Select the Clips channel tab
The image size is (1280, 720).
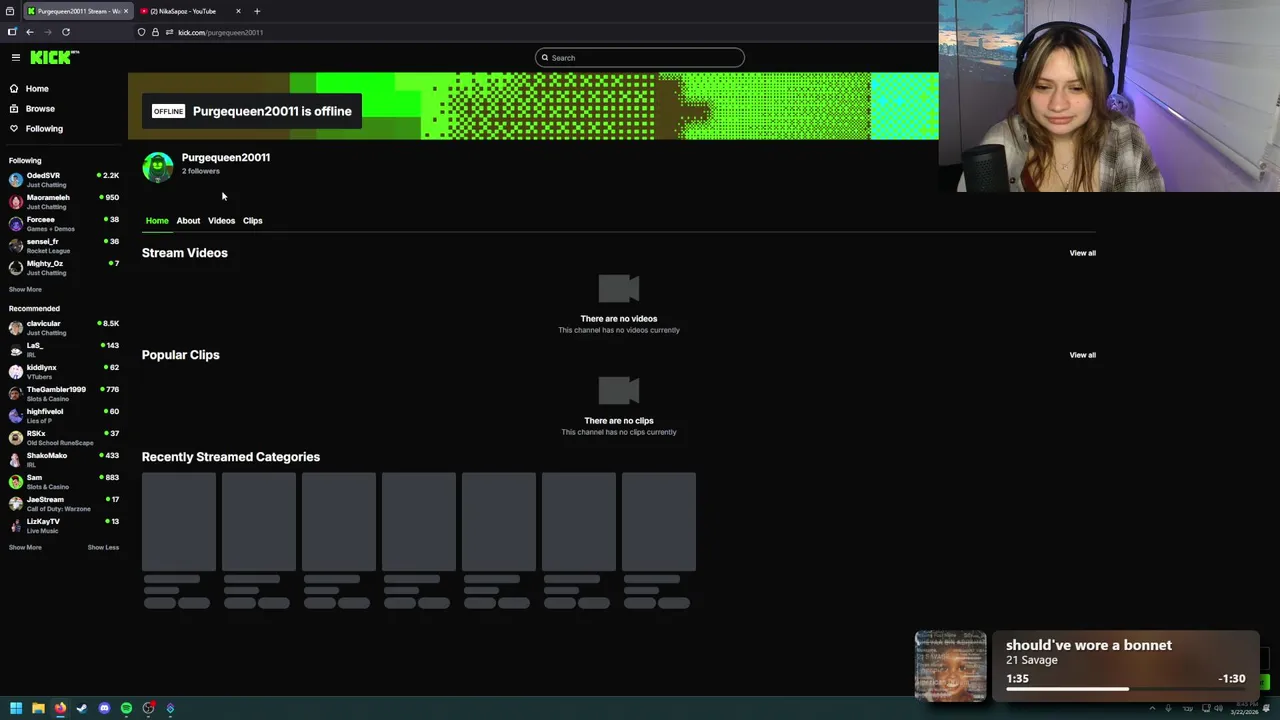(x=252, y=221)
